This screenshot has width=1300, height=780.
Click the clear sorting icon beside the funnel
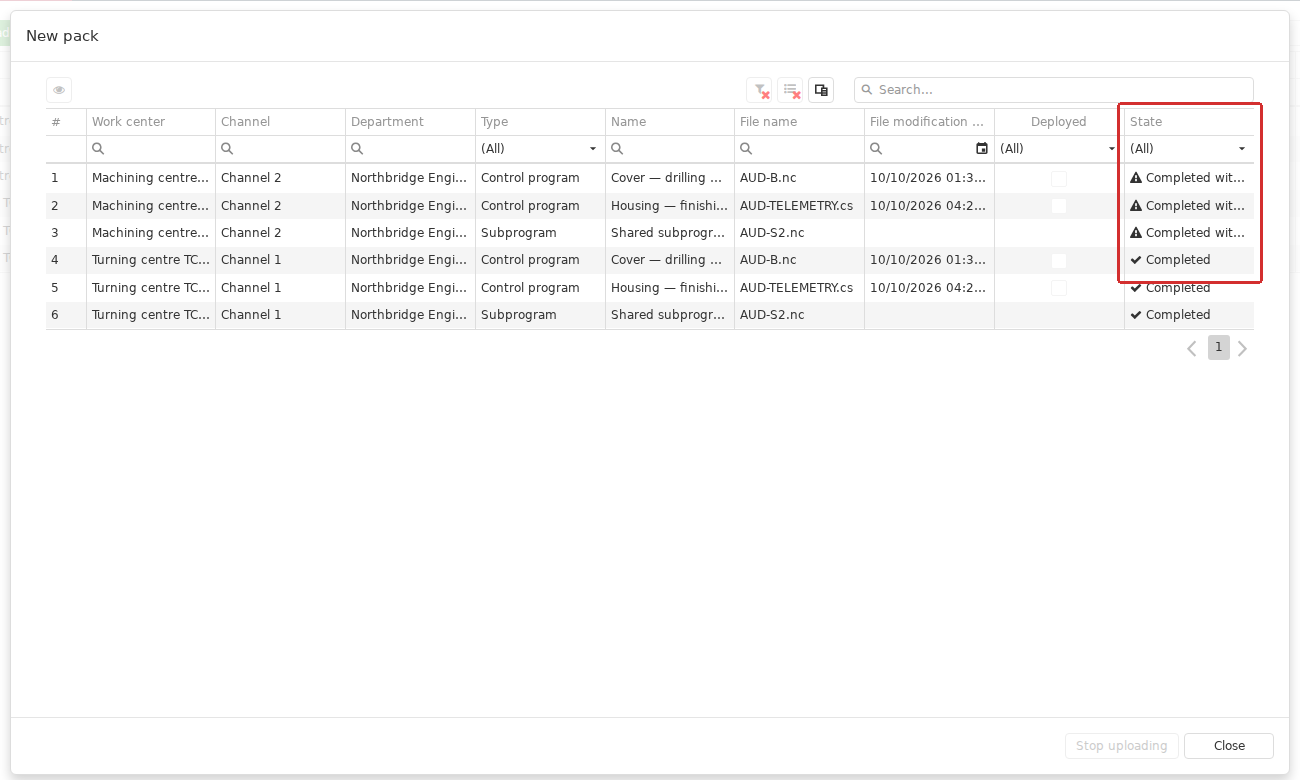click(x=791, y=90)
